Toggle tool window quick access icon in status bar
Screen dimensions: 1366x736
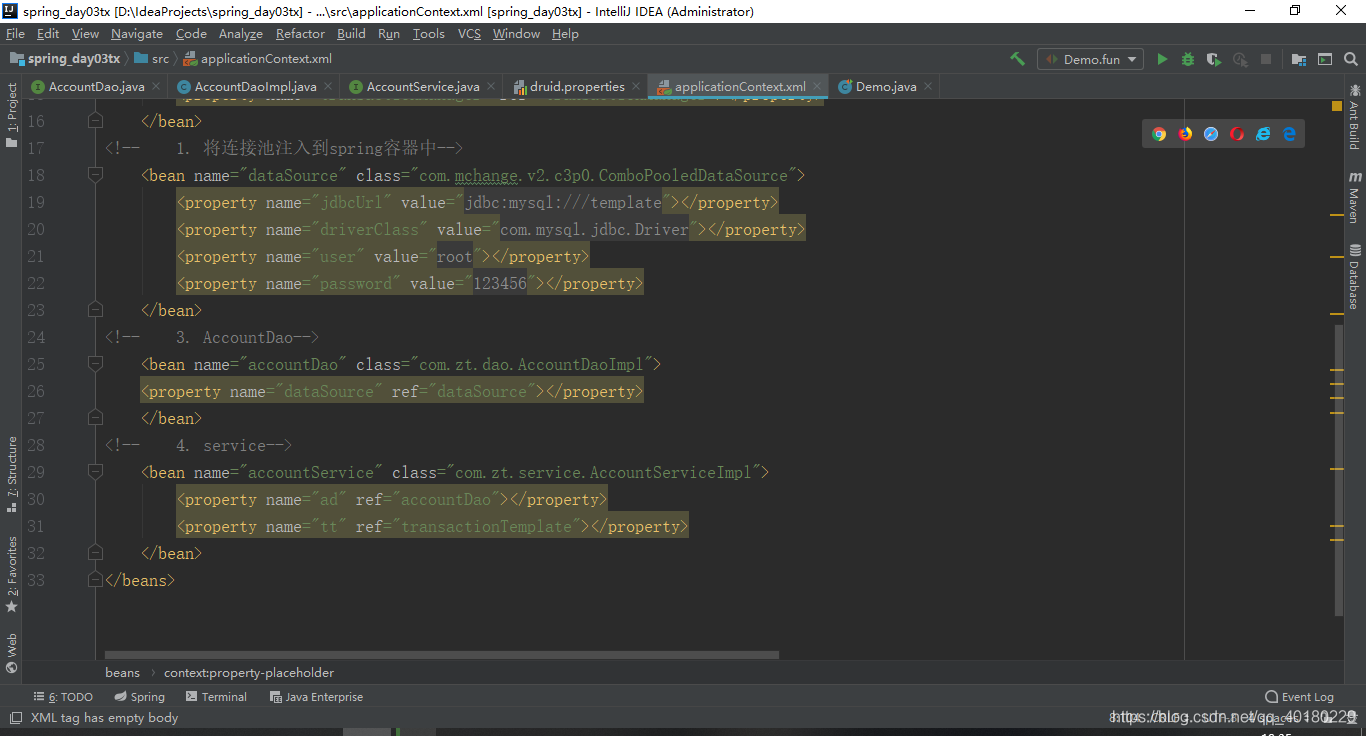[15, 718]
